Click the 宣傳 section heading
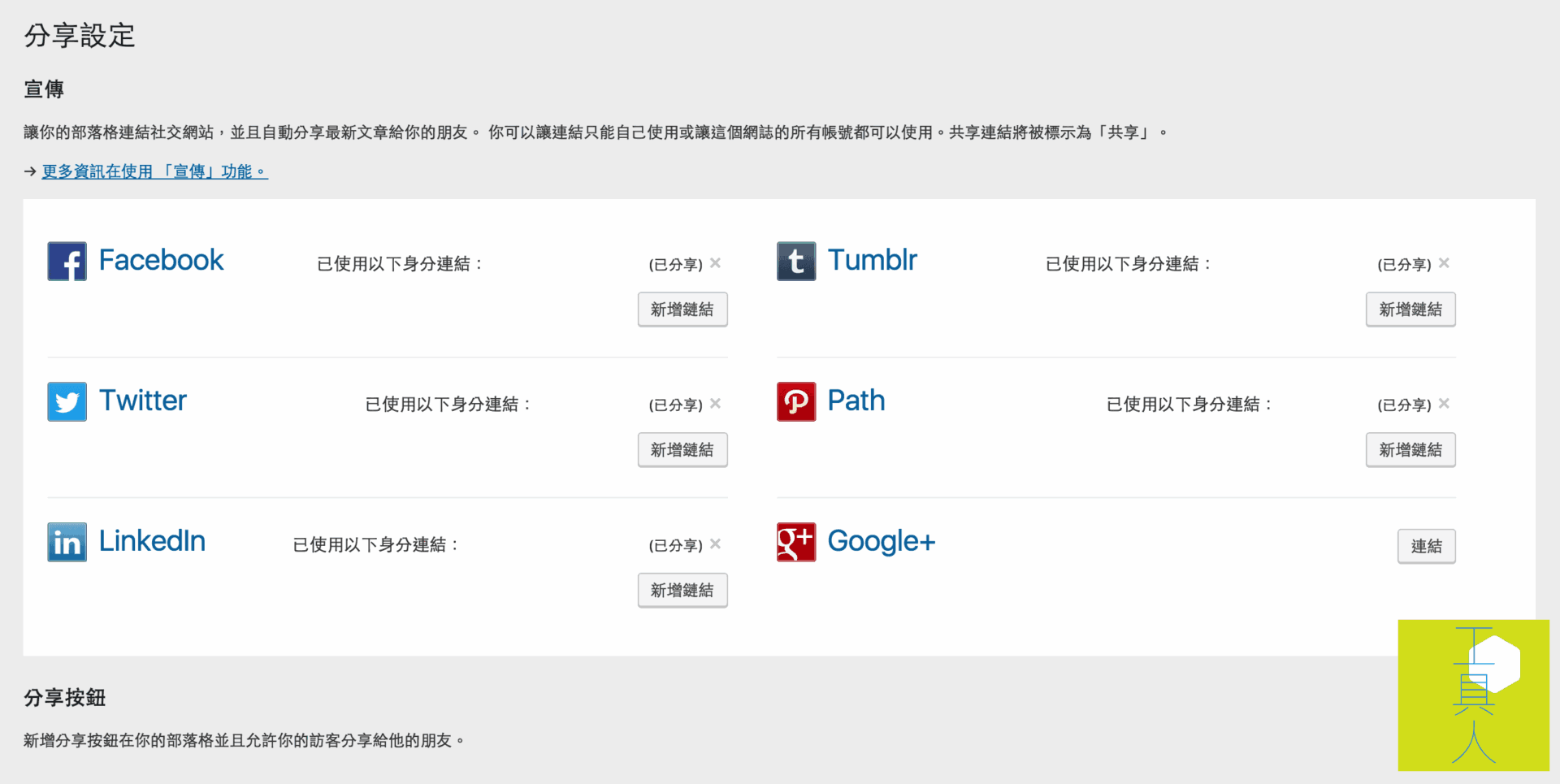 click(44, 89)
